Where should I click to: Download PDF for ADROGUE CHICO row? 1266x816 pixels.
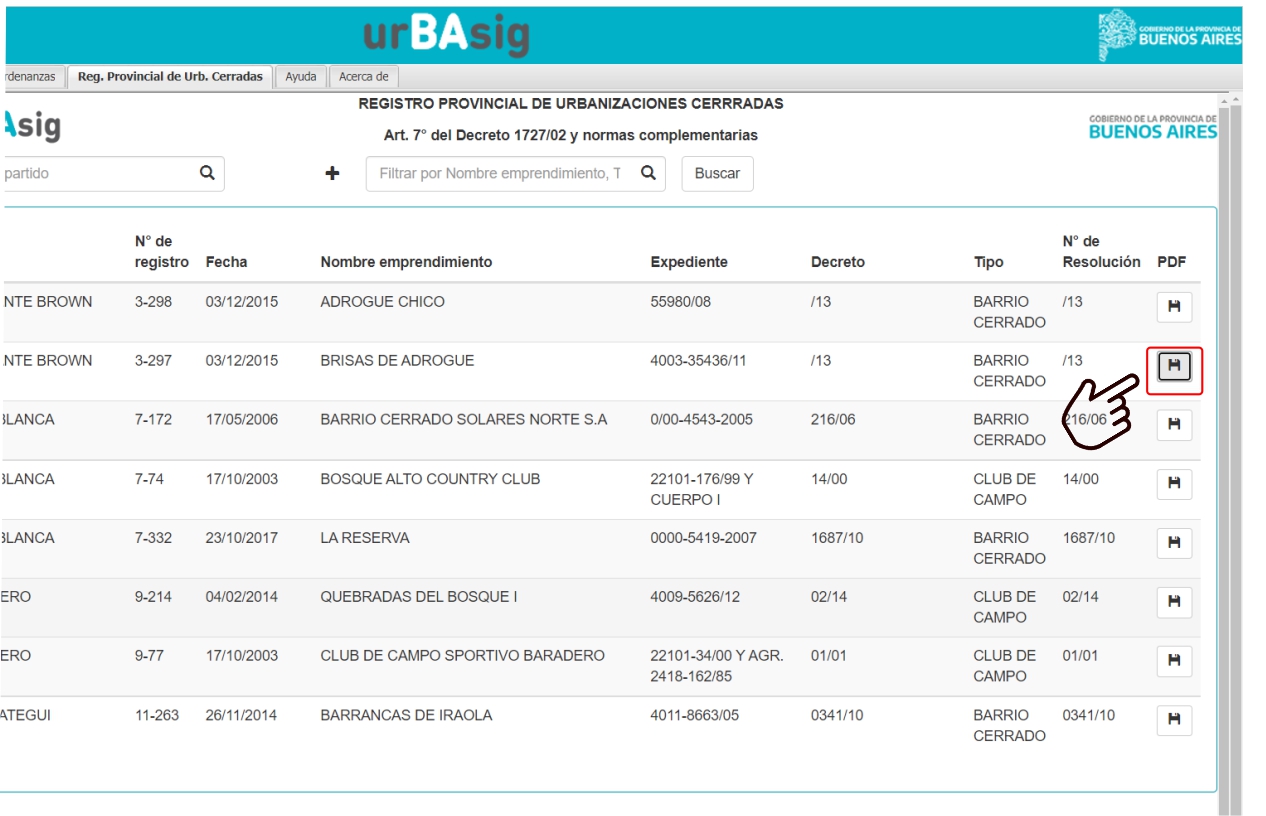pyautogui.click(x=1174, y=307)
